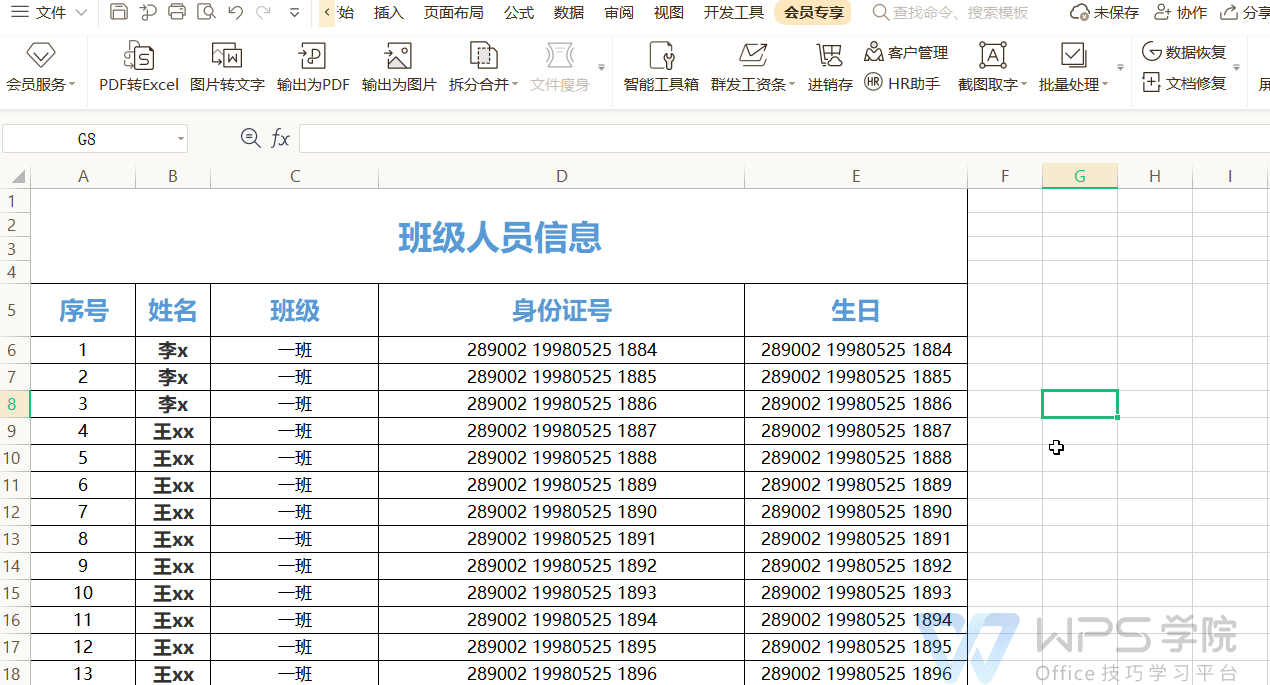This screenshot has height=685, width=1270.
Task: Click the zoom magnifier icon near formula bar
Action: [250, 138]
